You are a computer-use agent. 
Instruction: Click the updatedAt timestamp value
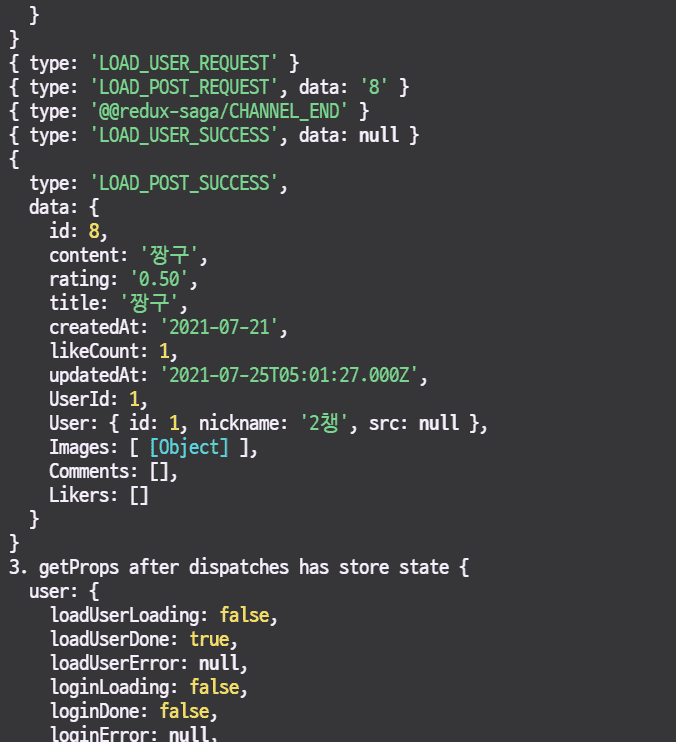point(293,375)
